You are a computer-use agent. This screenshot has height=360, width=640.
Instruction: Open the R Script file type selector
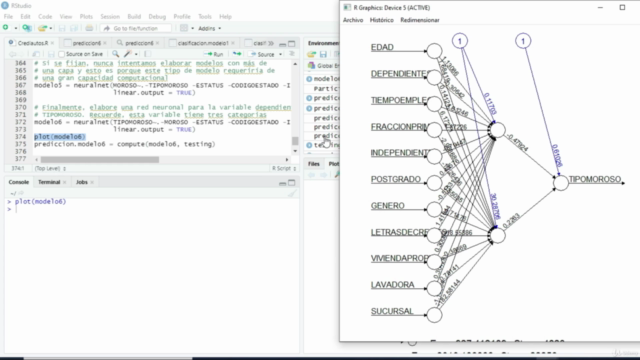[x=284, y=168]
